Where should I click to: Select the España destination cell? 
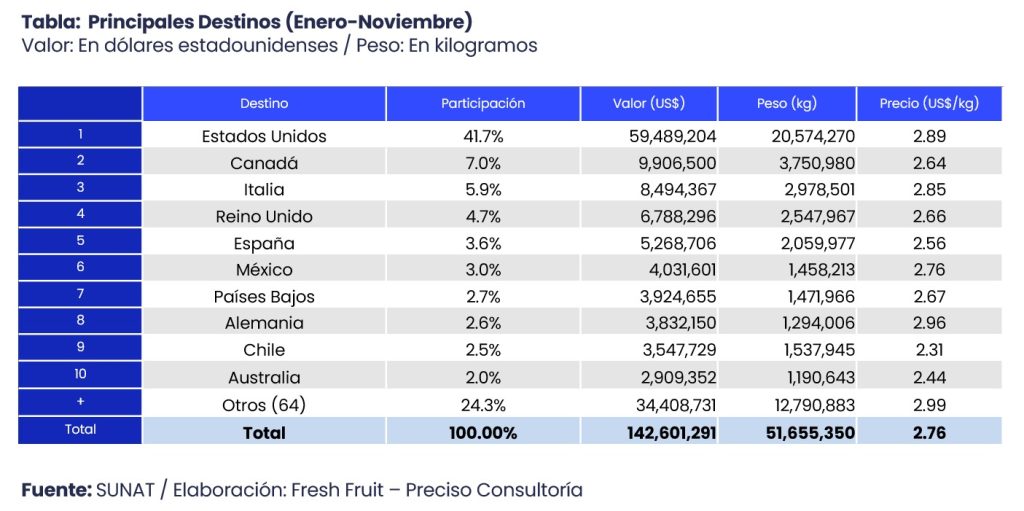coord(264,244)
